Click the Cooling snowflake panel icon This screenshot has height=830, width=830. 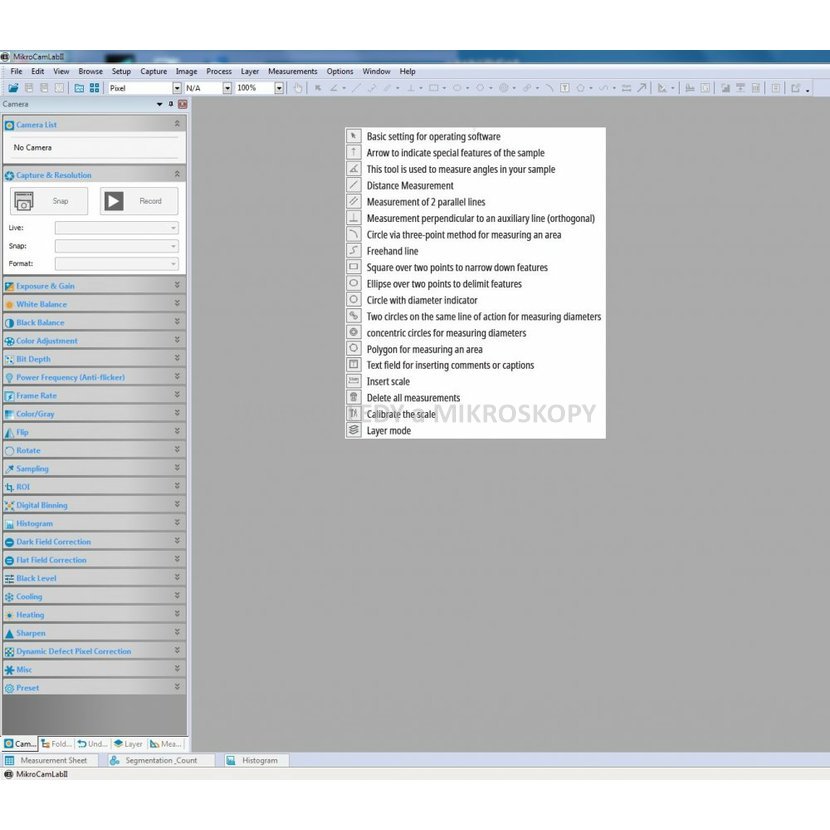pos(9,597)
